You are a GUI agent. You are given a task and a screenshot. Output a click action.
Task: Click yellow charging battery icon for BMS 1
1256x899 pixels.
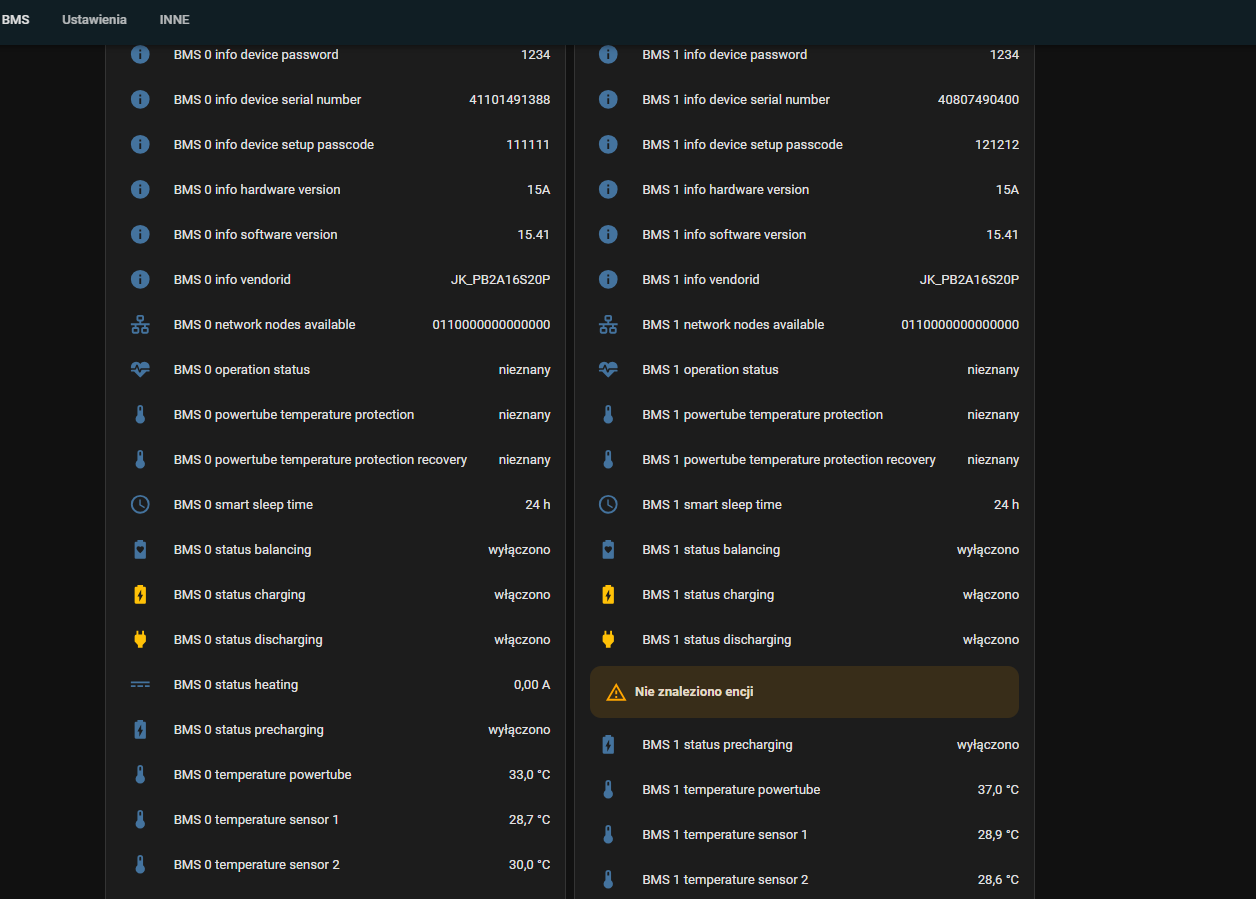[608, 595]
